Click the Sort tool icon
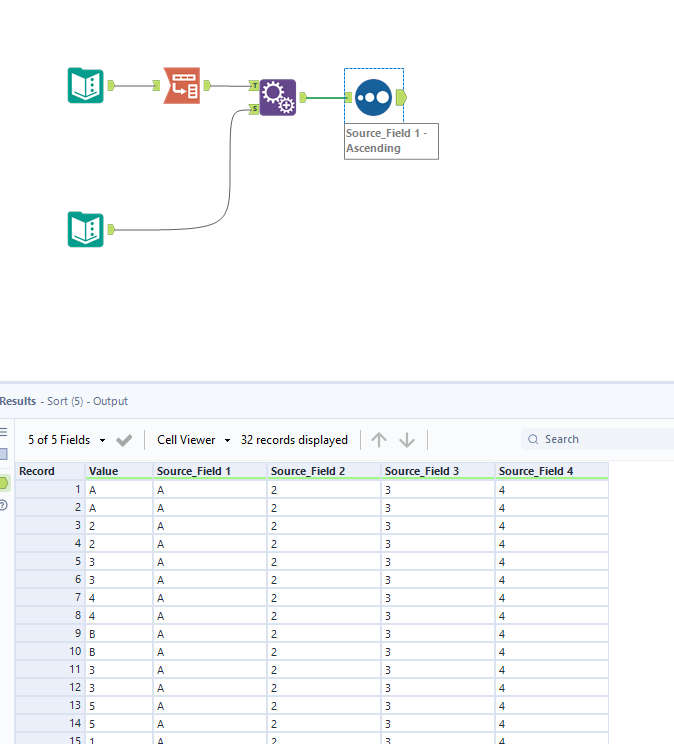This screenshot has height=744, width=674. coord(372,97)
